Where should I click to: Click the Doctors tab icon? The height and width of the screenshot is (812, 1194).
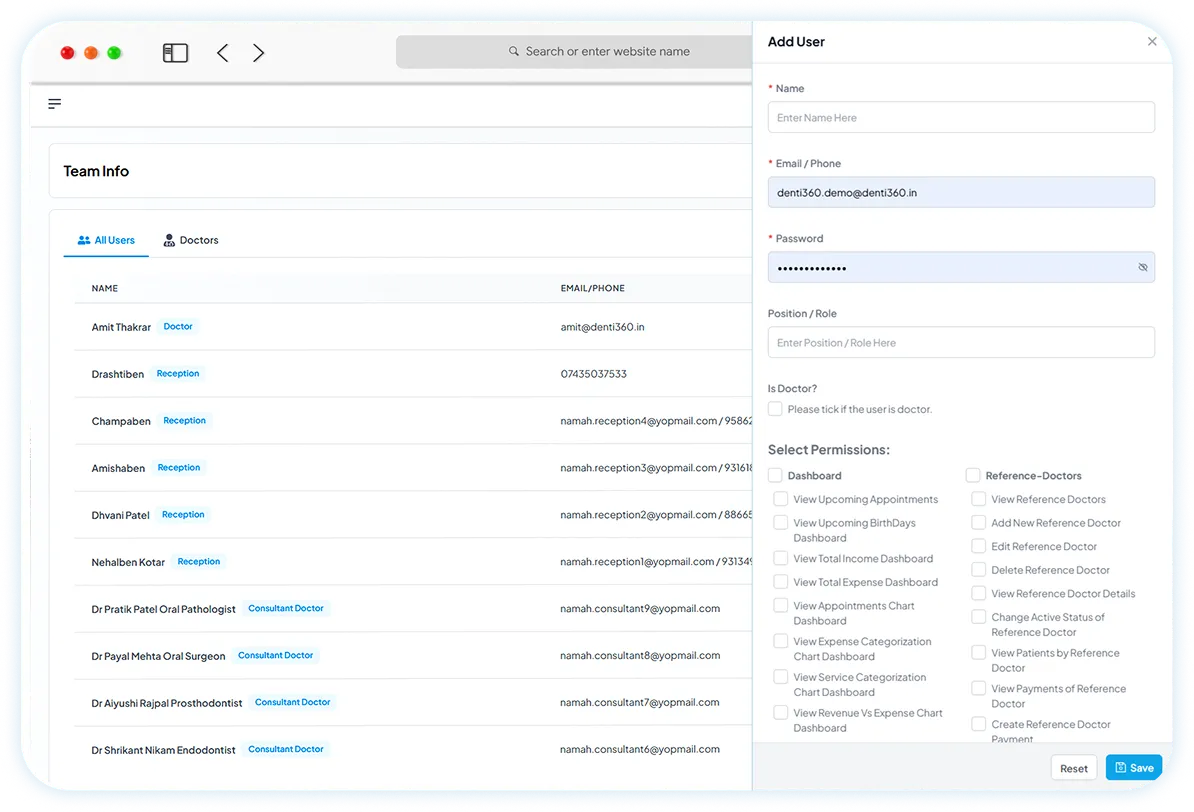pos(169,240)
